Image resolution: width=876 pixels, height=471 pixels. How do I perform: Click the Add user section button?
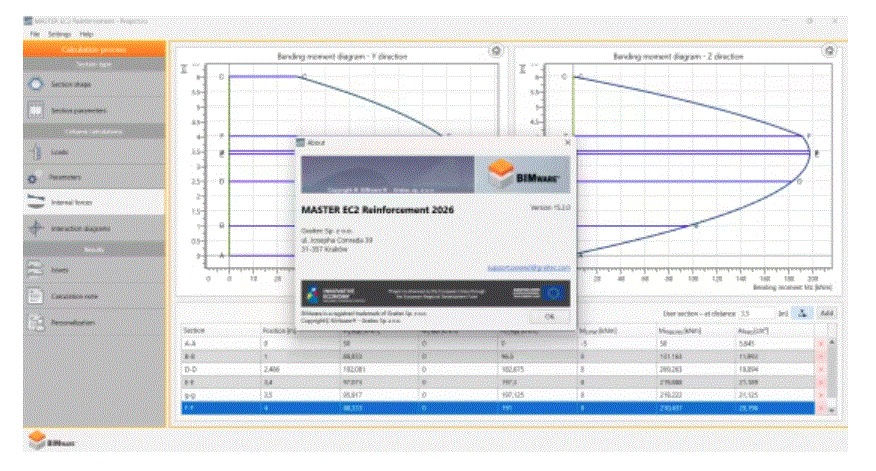point(826,313)
